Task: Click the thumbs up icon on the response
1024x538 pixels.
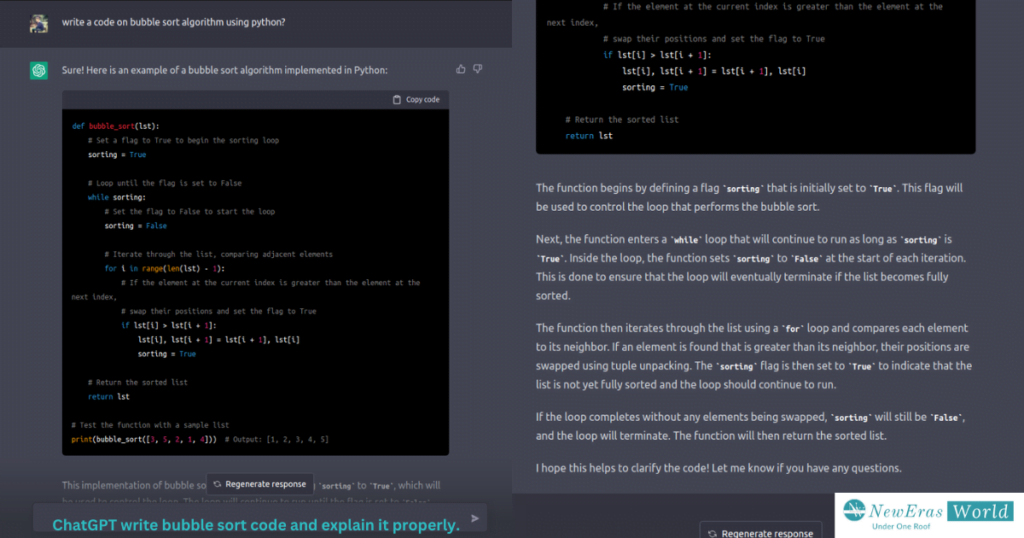Action: click(x=461, y=69)
